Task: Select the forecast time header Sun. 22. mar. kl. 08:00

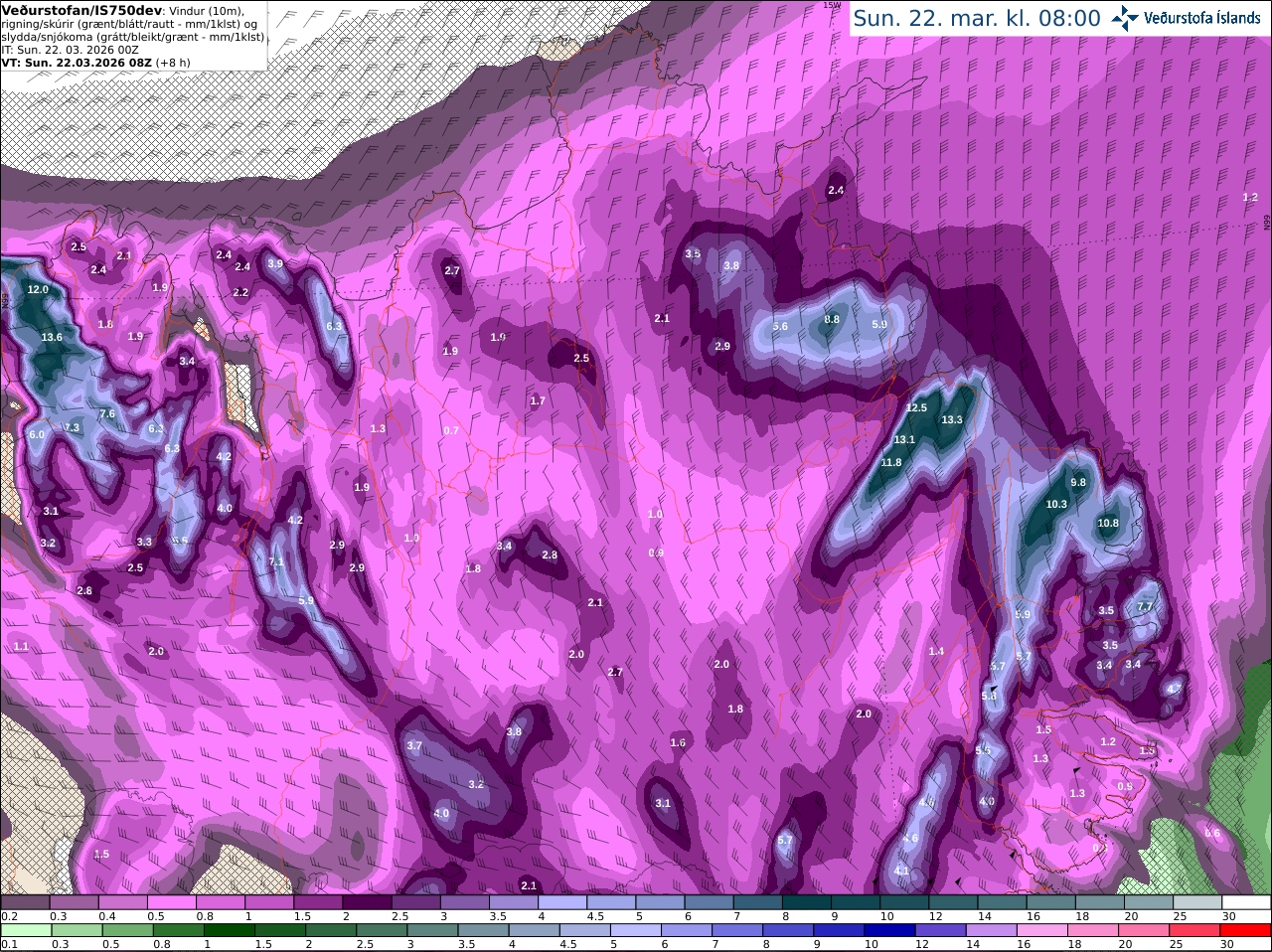Action: pyautogui.click(x=977, y=18)
